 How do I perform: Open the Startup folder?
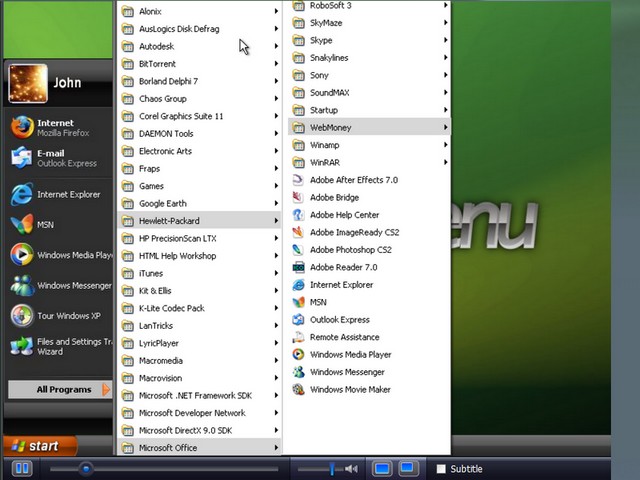(369, 110)
